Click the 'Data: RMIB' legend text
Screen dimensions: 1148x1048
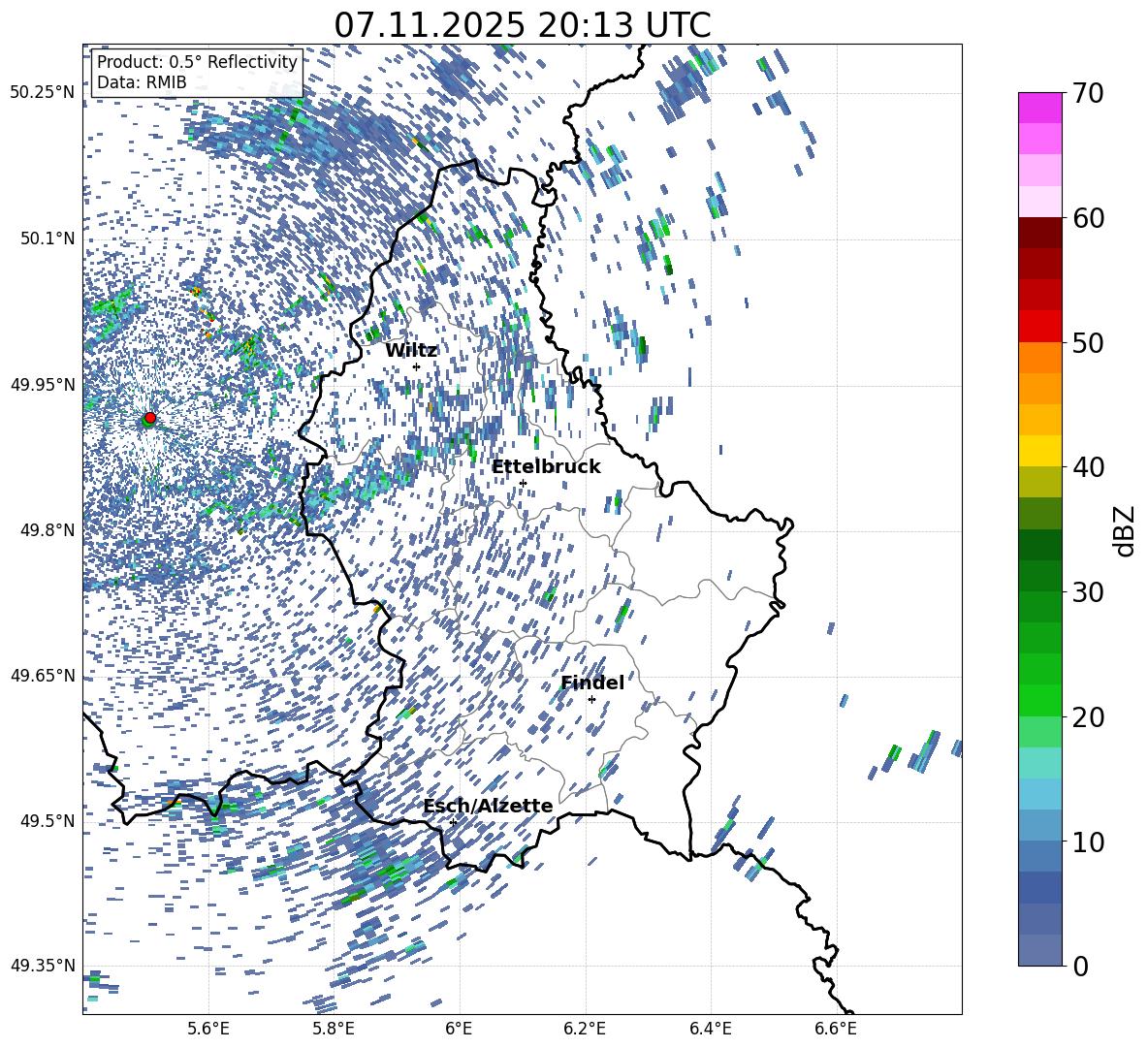click(142, 82)
